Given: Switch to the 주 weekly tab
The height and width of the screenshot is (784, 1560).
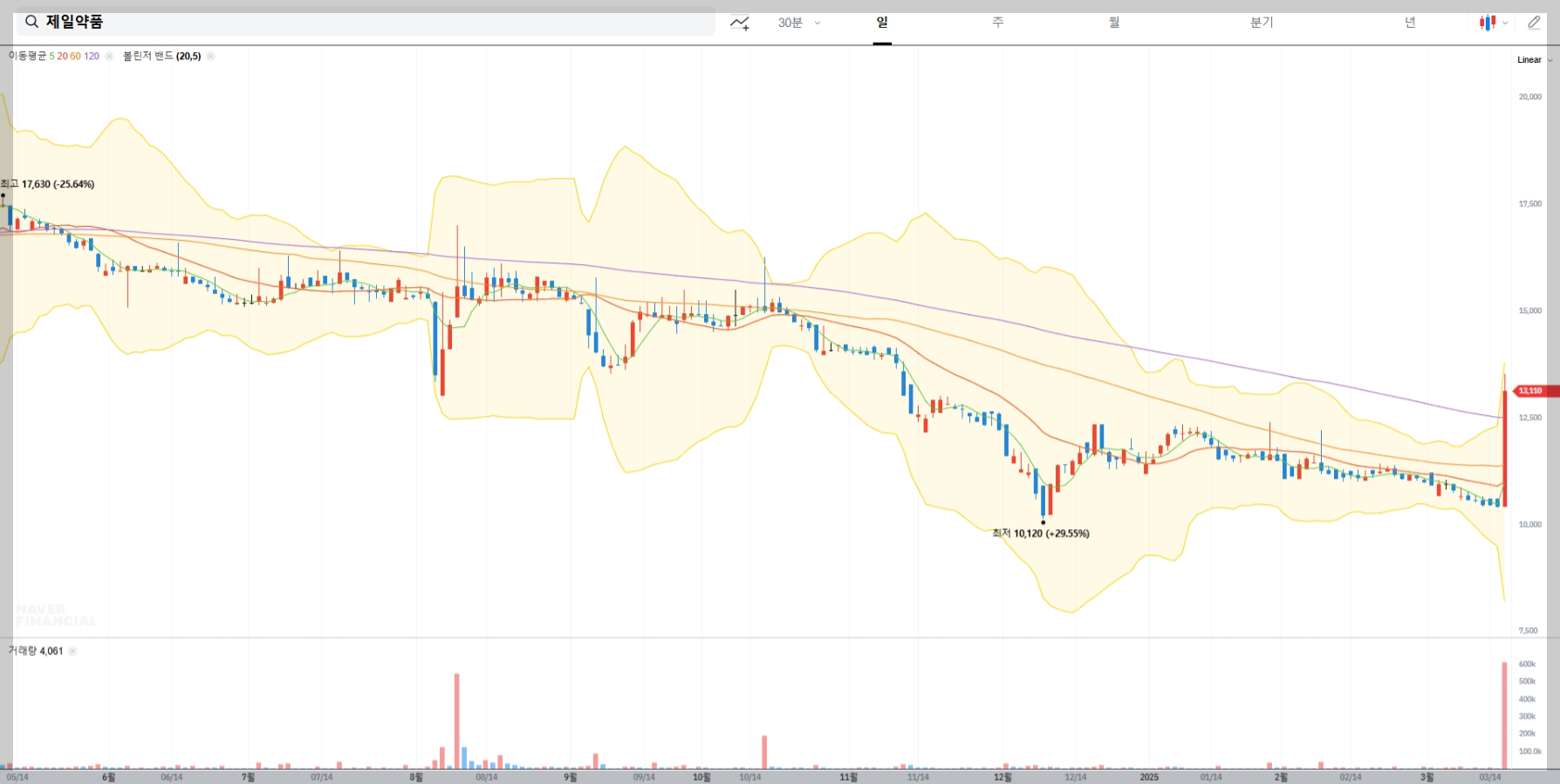Looking at the screenshot, I should pos(998,23).
